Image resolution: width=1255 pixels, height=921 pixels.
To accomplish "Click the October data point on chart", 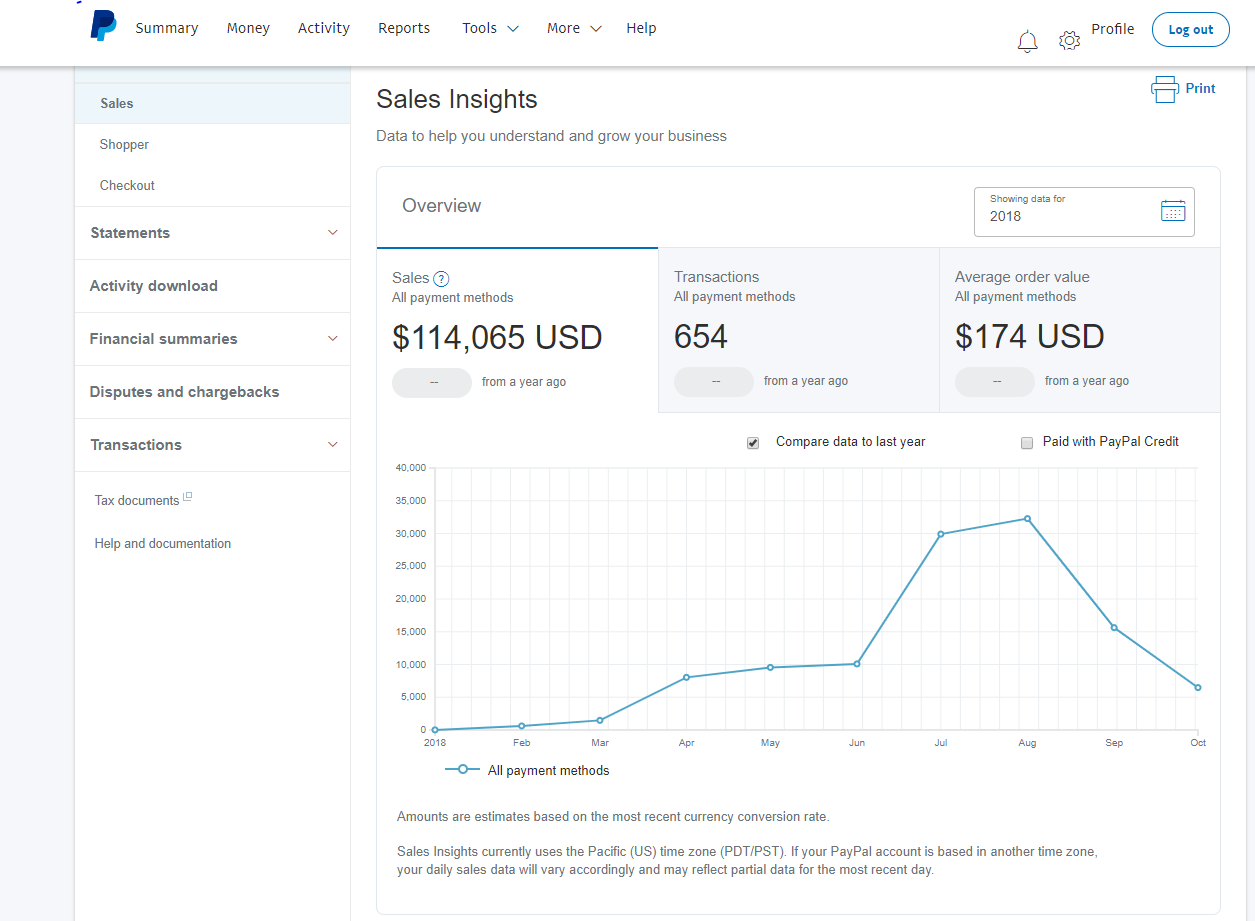I will (1198, 687).
